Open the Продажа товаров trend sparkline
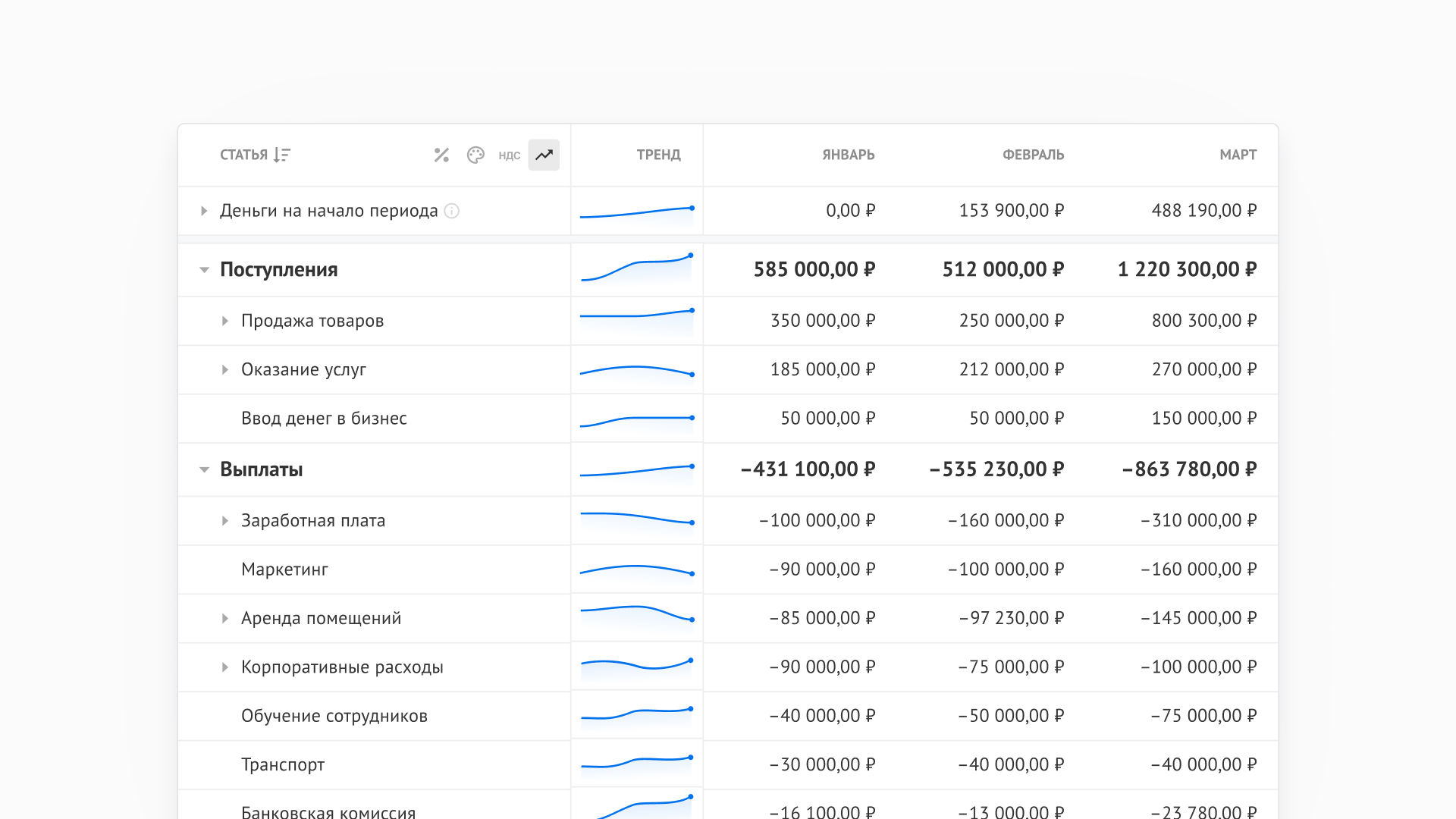 [637, 320]
